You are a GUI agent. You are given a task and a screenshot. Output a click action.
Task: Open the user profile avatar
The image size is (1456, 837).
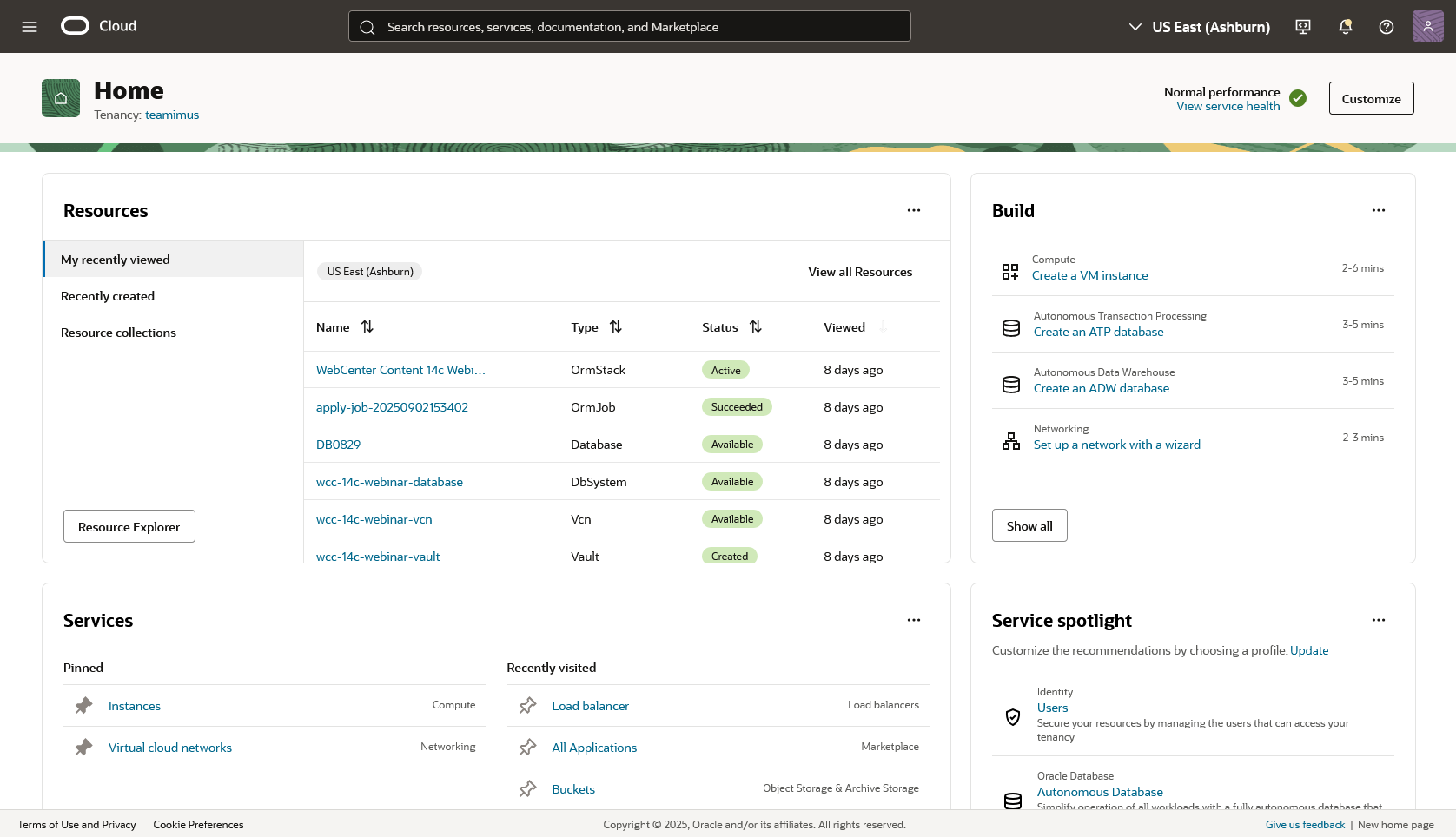click(x=1427, y=27)
